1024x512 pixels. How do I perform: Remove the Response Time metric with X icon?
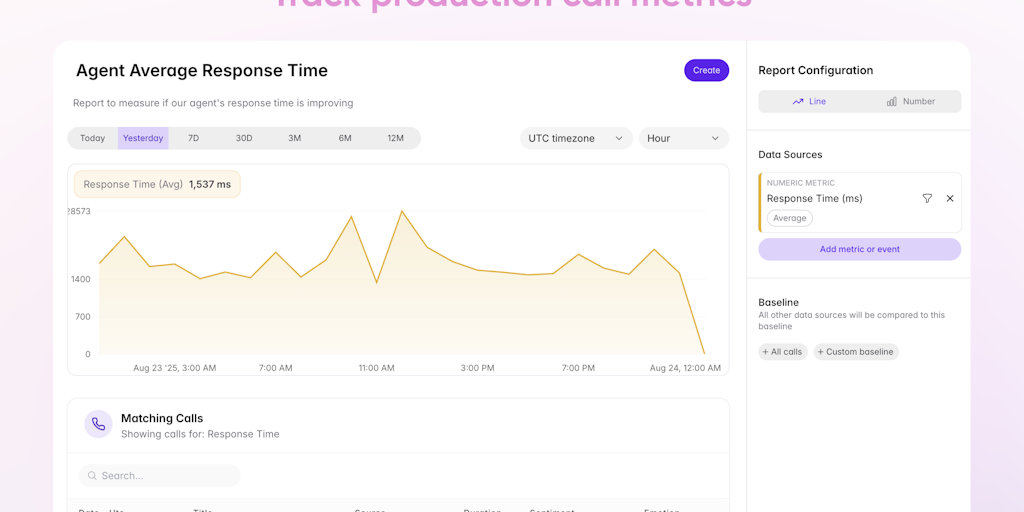[950, 199]
